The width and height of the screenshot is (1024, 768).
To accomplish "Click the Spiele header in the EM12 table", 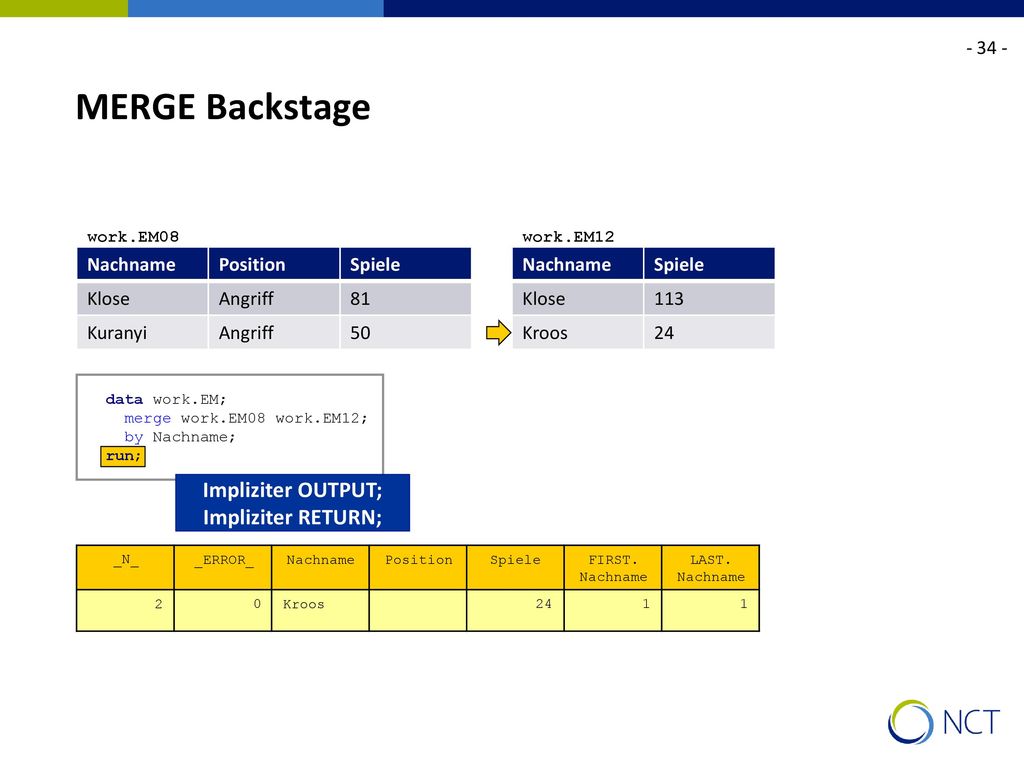I will click(x=710, y=264).
